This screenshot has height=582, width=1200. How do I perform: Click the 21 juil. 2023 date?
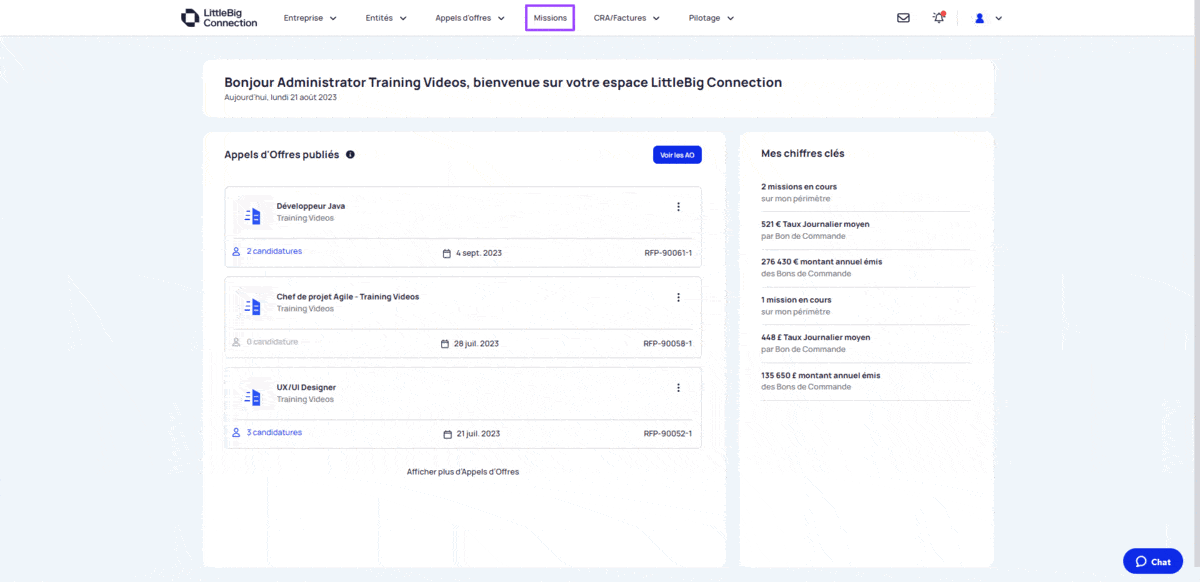pyautogui.click(x=478, y=434)
